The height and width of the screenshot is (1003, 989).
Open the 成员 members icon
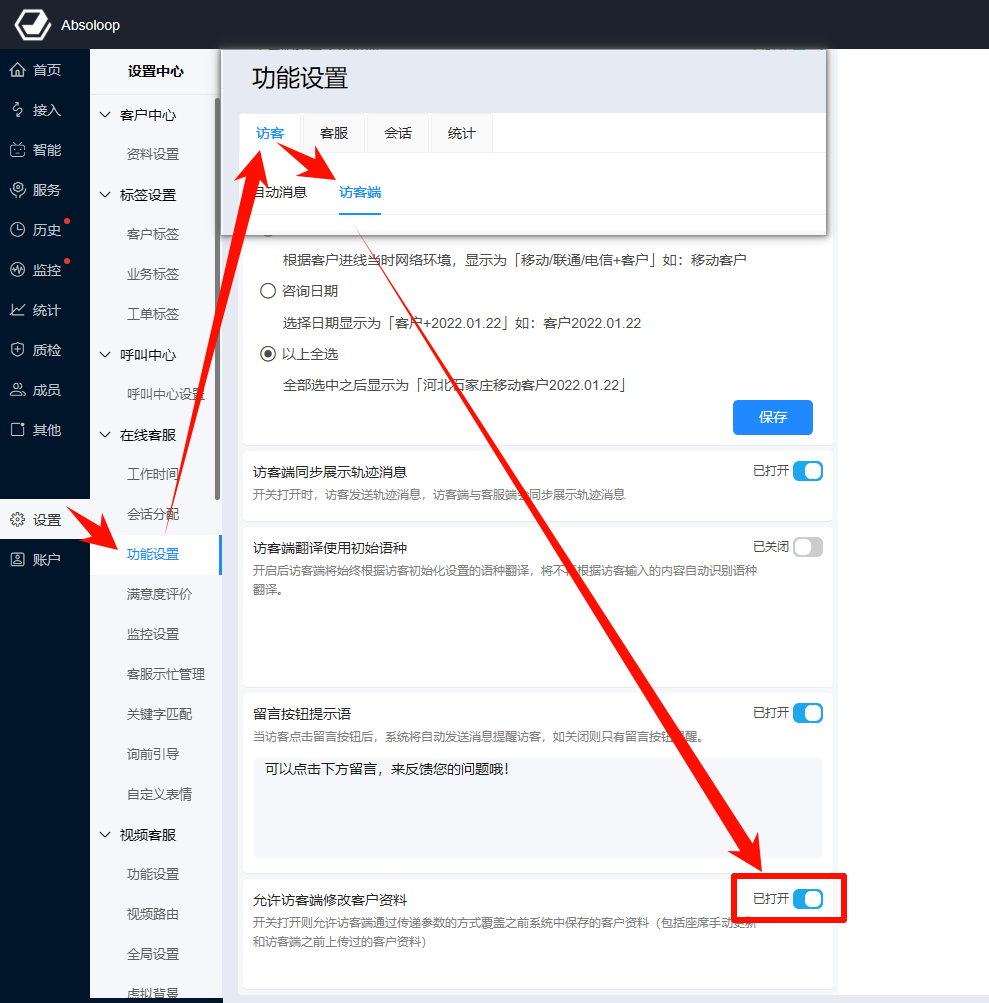[x=18, y=390]
